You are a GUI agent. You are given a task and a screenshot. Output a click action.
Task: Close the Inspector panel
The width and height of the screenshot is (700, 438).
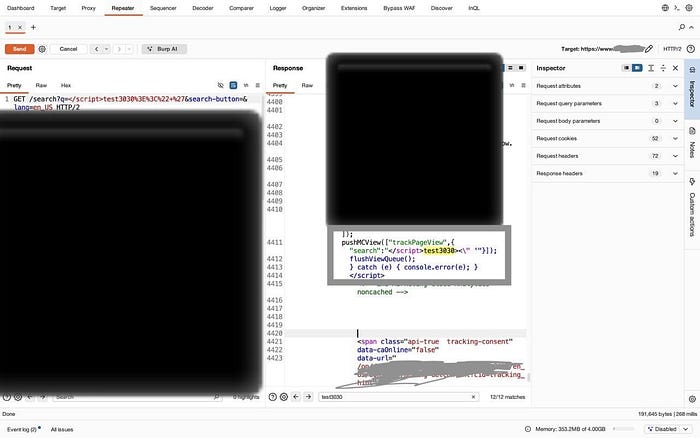675,68
